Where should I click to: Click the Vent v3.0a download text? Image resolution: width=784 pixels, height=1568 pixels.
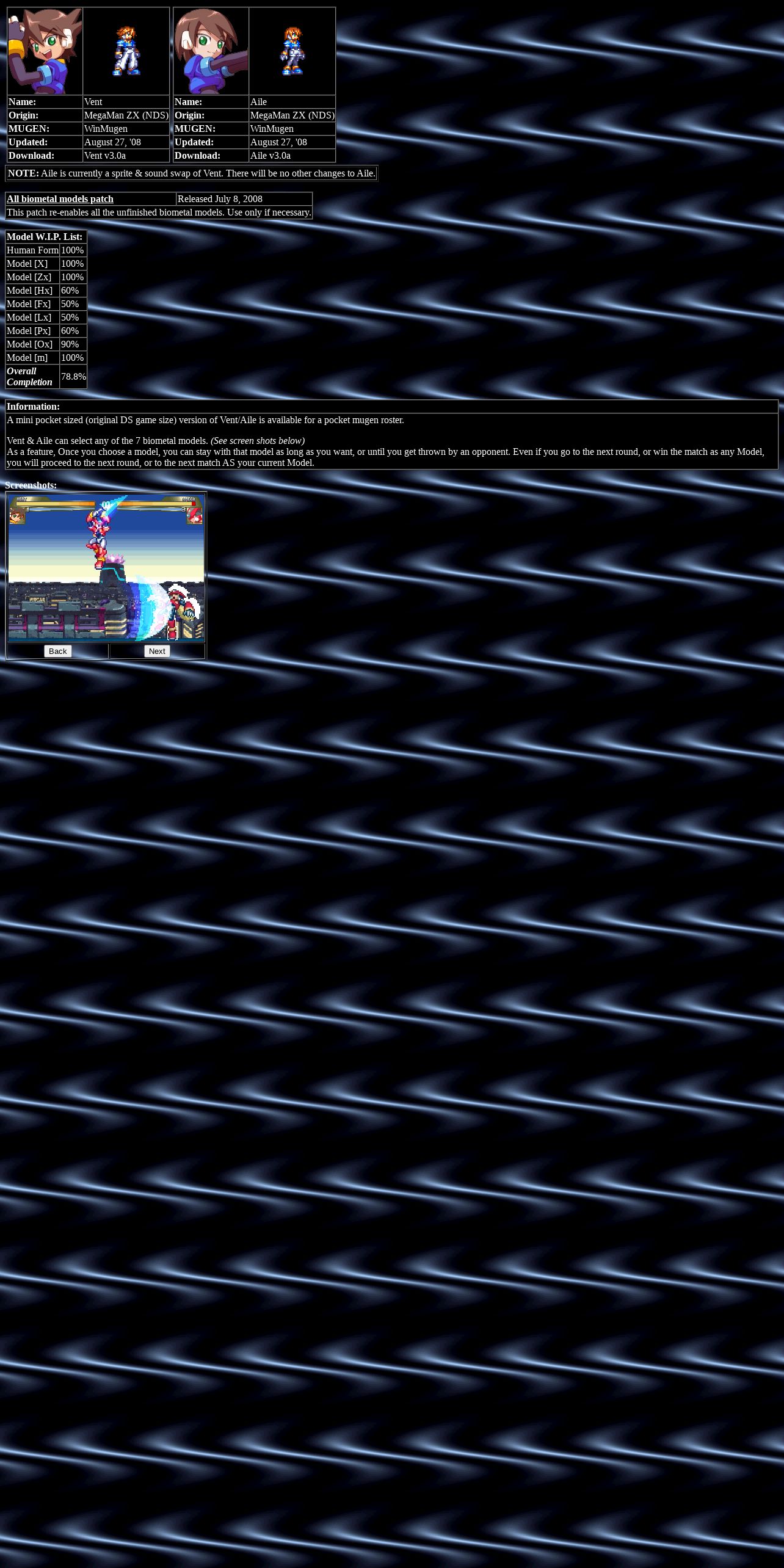tap(105, 156)
